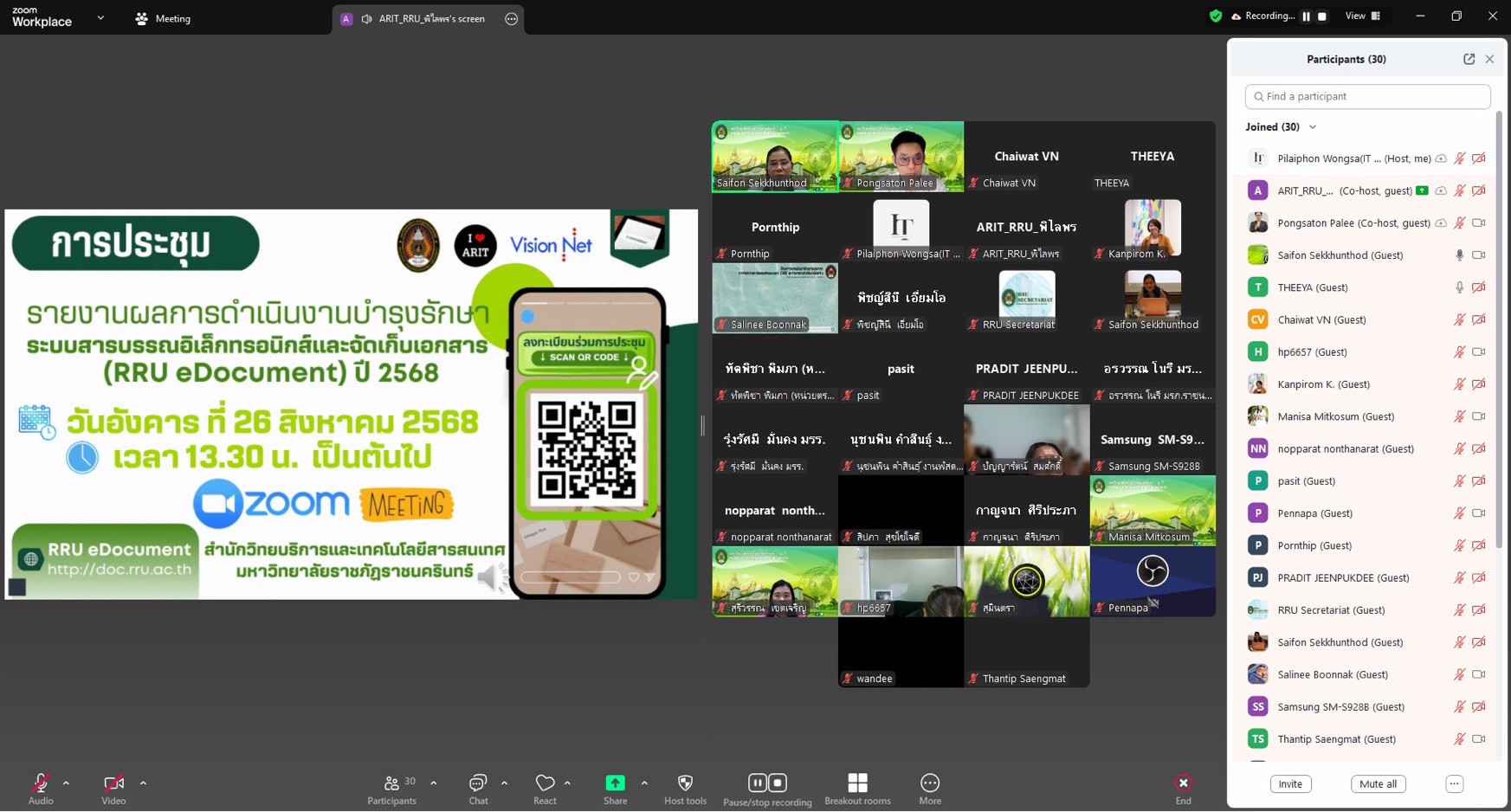This screenshot has width=1511, height=812.
Task: Toggle video icon for Salinee Boonnak (Guest)
Action: pos(1479,674)
